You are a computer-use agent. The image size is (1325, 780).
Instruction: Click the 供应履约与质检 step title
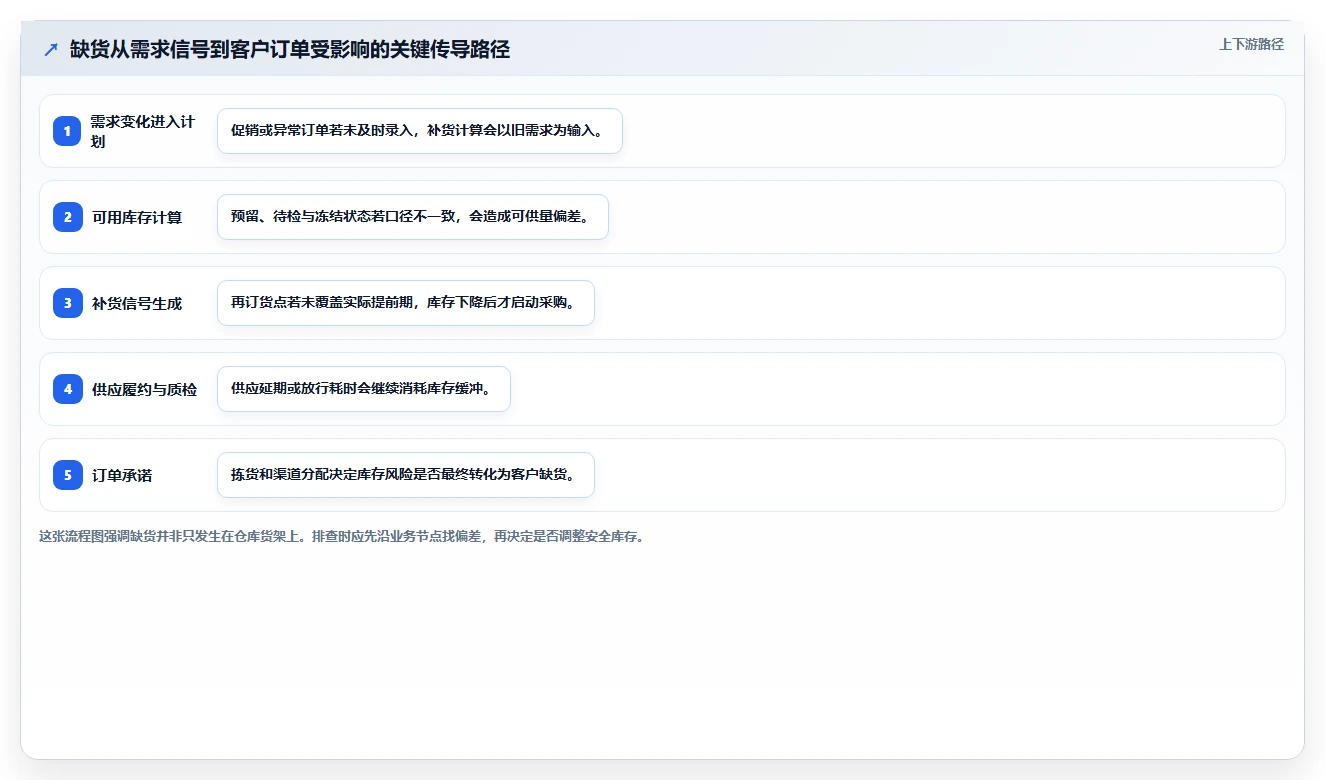[144, 389]
